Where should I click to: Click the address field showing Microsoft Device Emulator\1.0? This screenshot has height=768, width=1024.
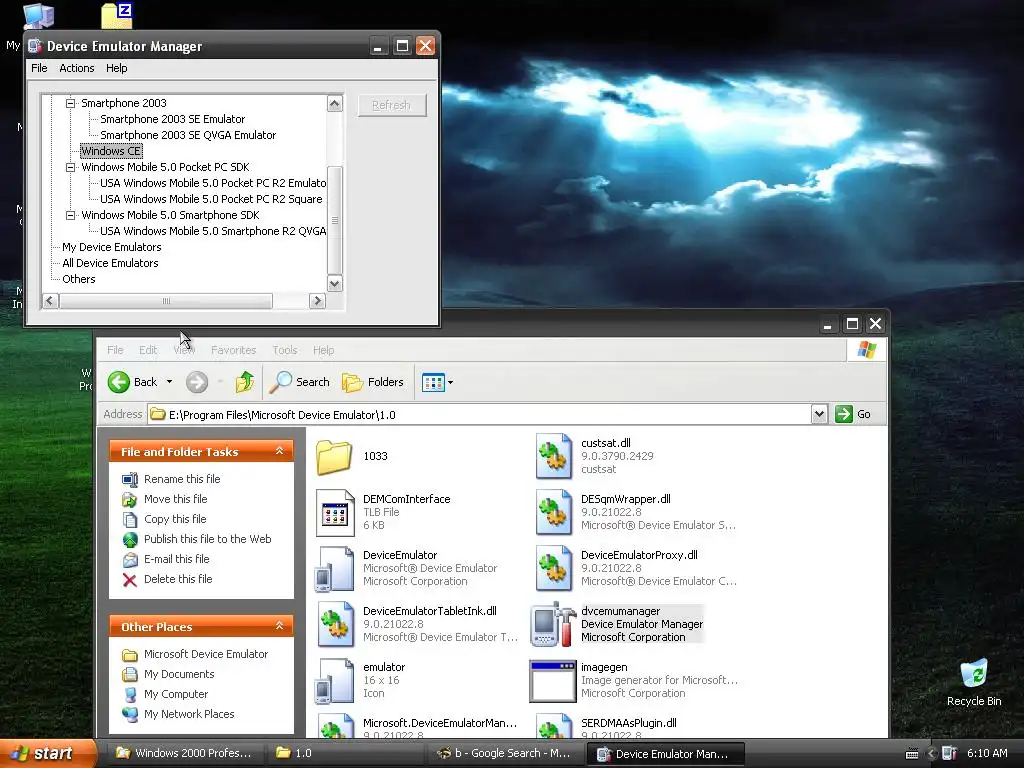pos(480,414)
